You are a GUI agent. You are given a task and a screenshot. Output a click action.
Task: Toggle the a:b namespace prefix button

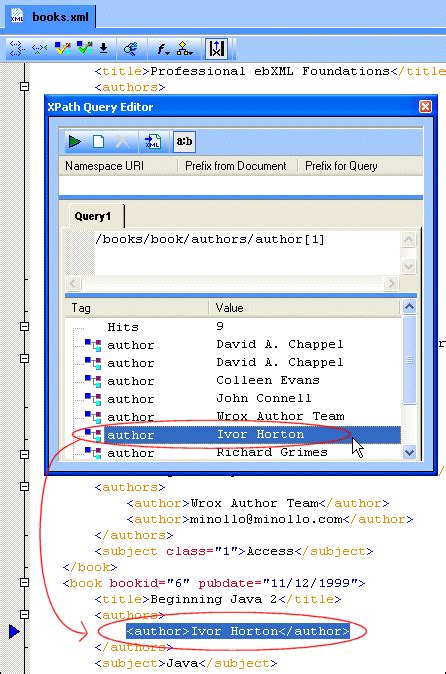point(184,141)
